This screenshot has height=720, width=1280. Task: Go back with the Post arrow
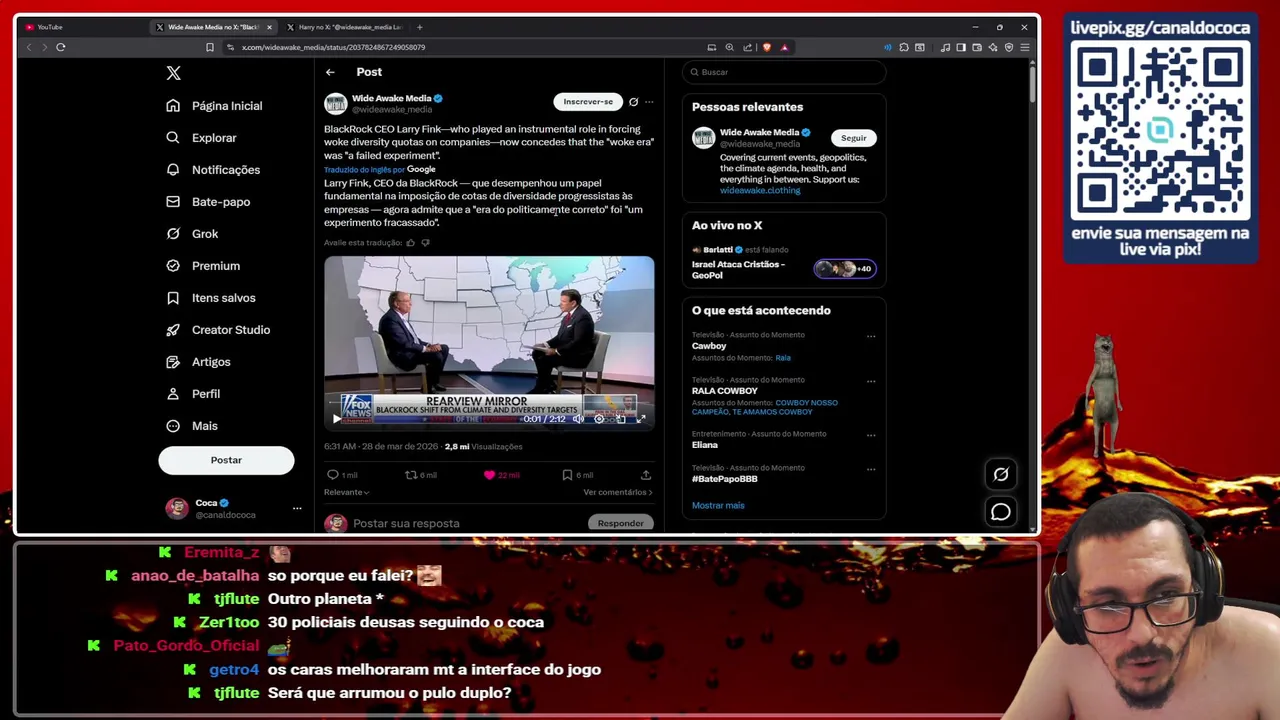(330, 72)
